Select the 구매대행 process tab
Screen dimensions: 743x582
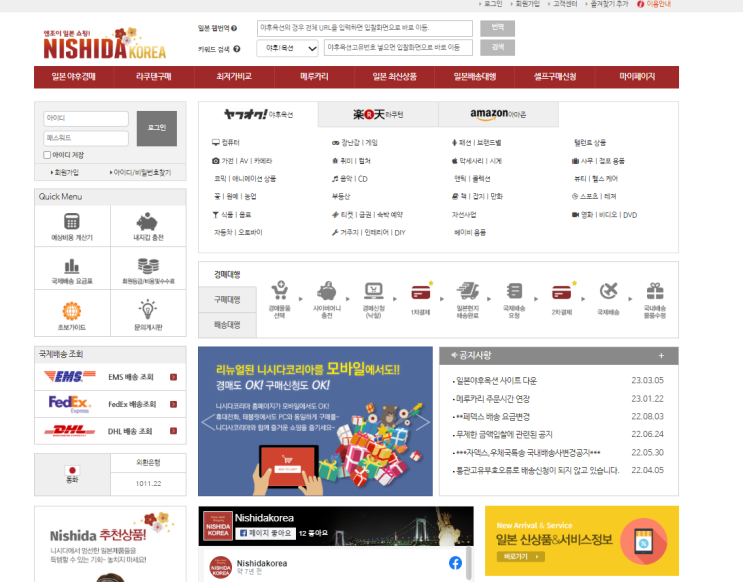[x=227, y=300]
